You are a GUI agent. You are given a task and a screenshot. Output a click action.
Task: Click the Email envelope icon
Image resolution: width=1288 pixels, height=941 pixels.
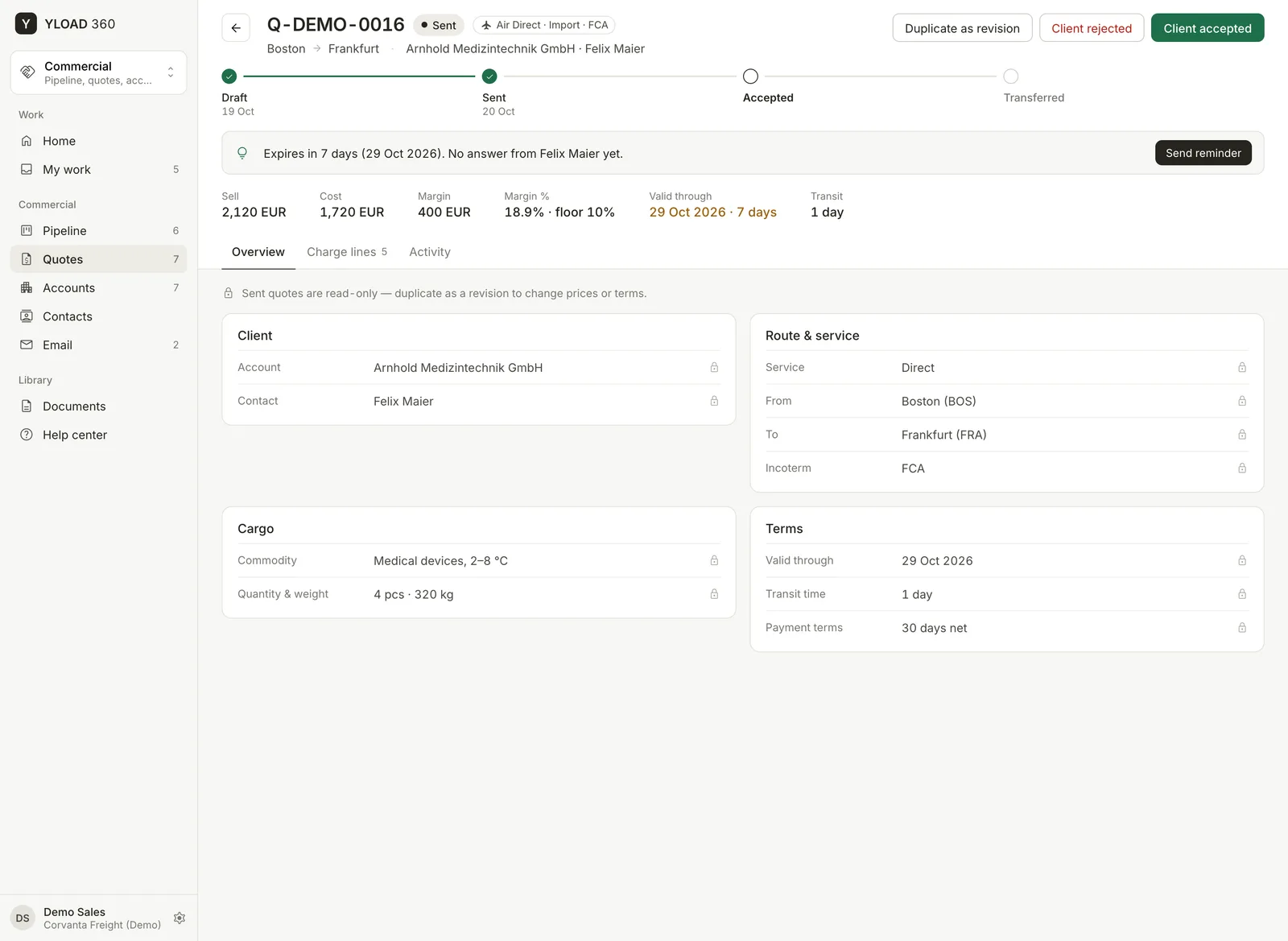27,345
